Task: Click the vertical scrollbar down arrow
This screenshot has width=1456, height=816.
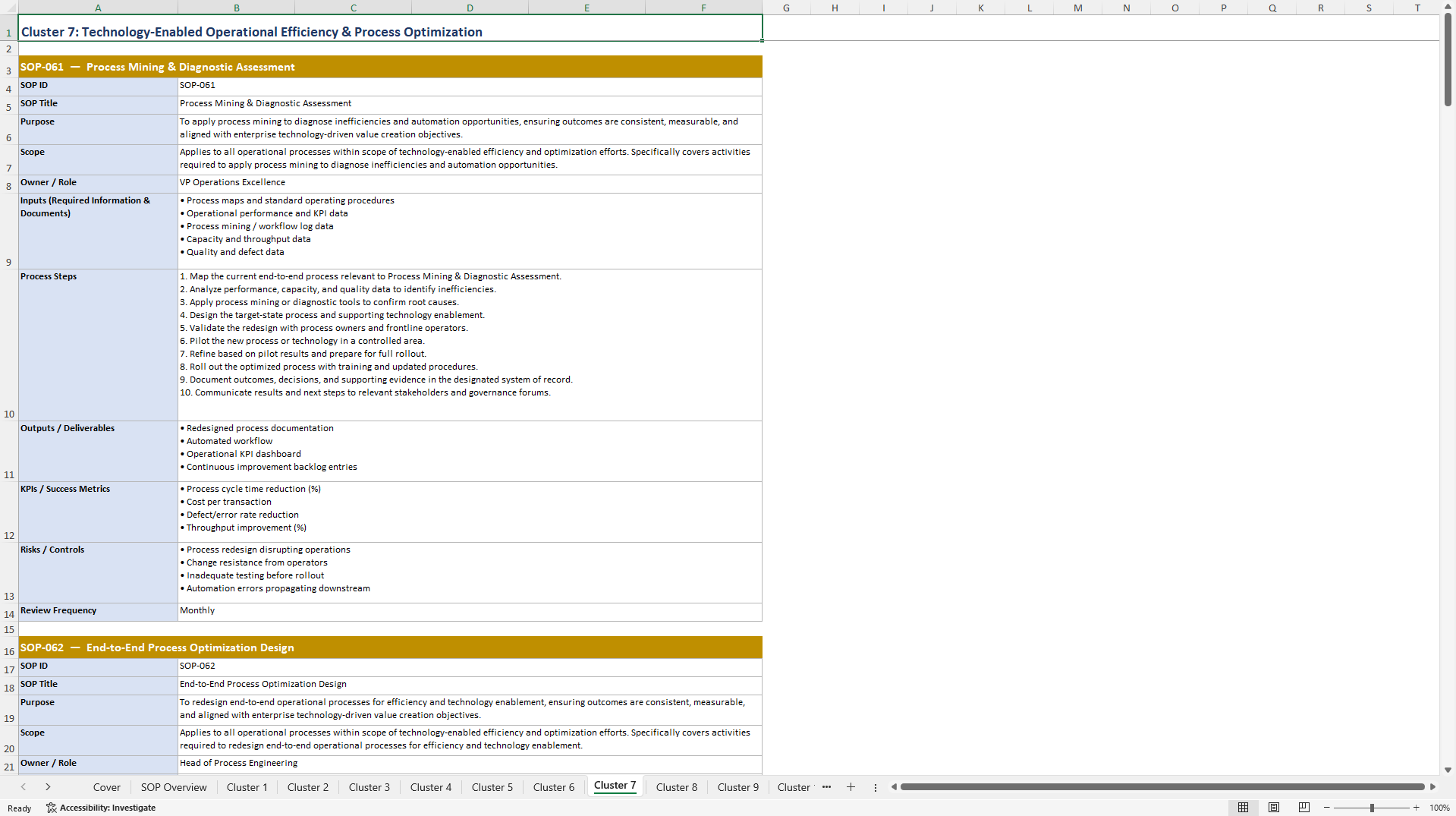Action: click(x=1448, y=770)
